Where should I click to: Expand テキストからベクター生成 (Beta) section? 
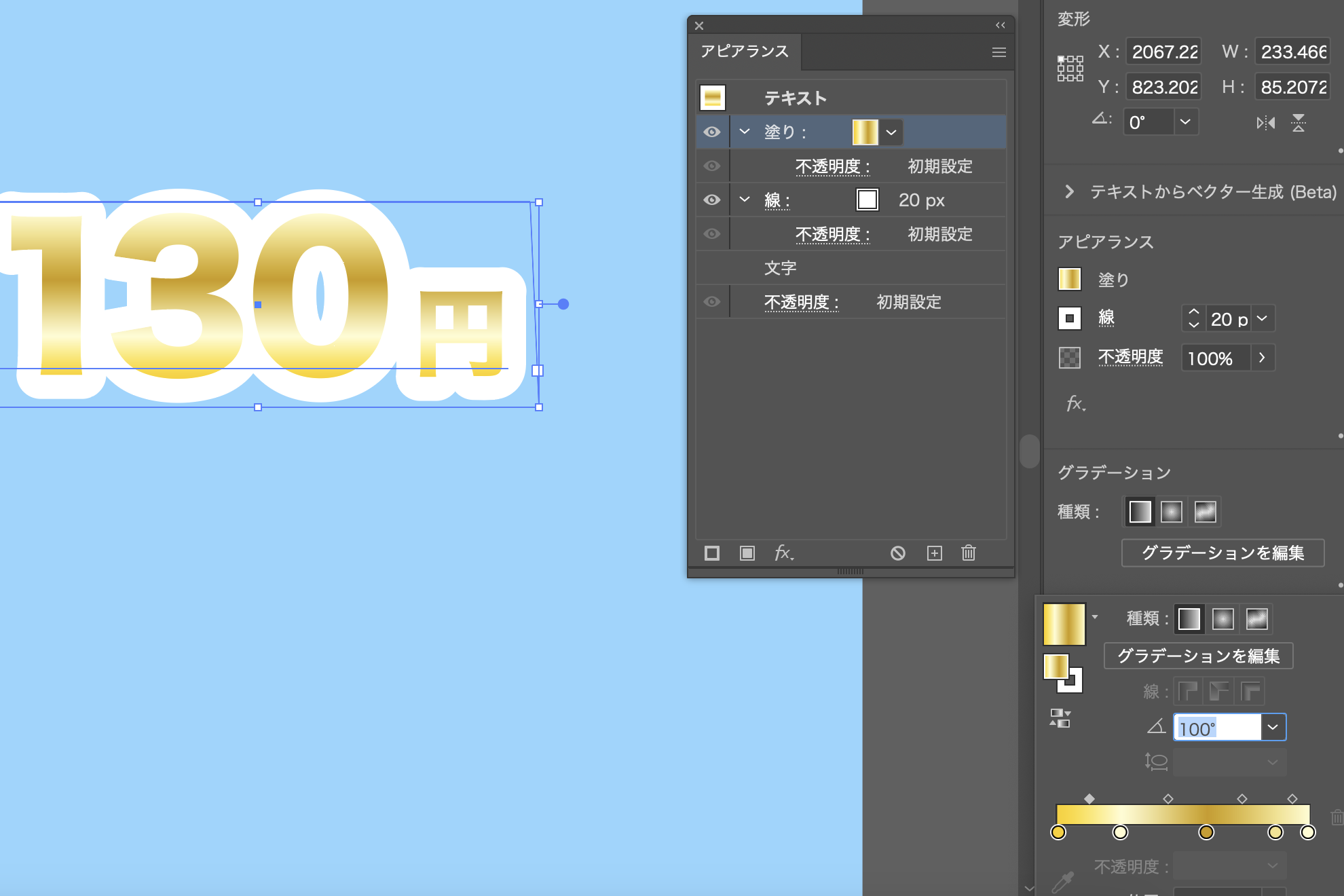point(1070,193)
